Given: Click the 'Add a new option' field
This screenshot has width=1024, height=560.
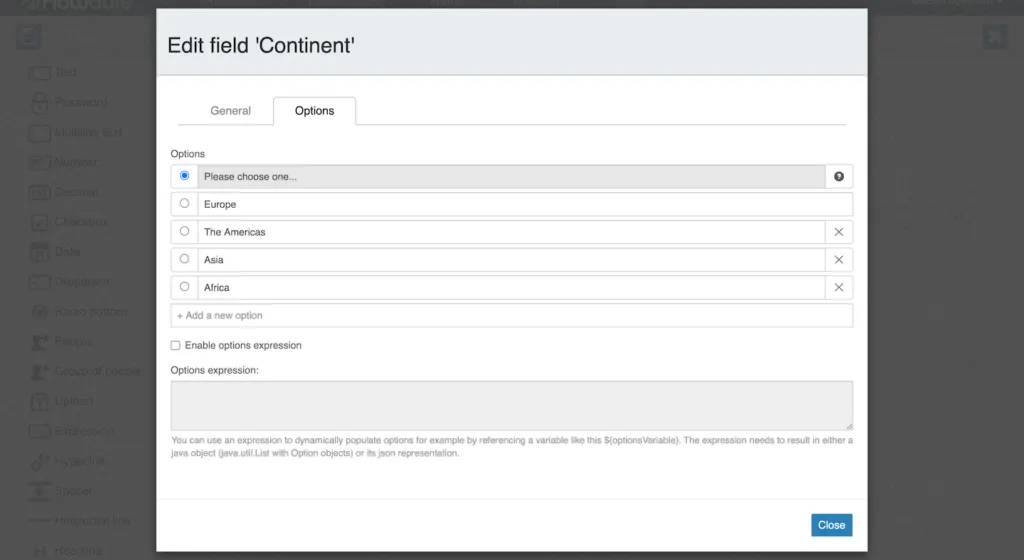Looking at the screenshot, I should tap(511, 315).
